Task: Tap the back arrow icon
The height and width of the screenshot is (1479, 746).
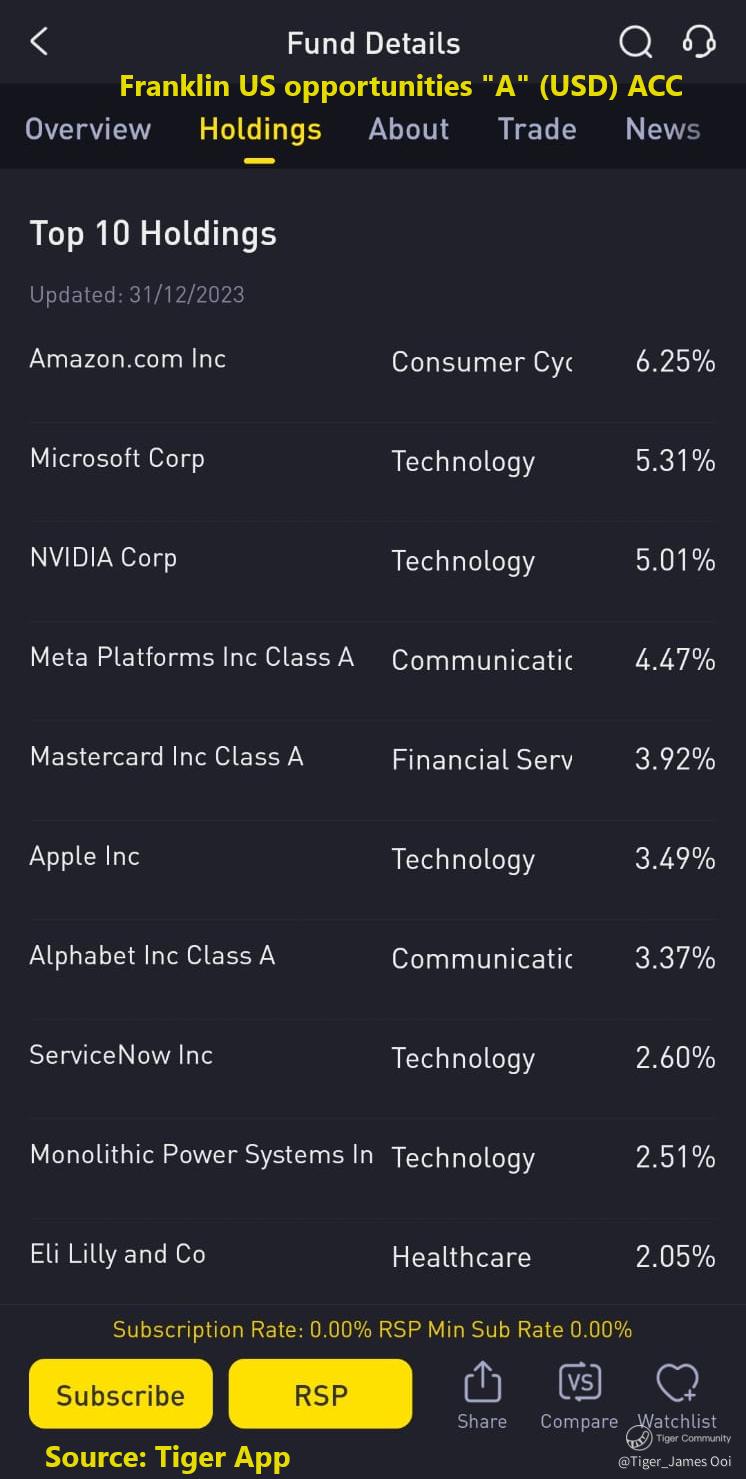Action: [x=39, y=42]
